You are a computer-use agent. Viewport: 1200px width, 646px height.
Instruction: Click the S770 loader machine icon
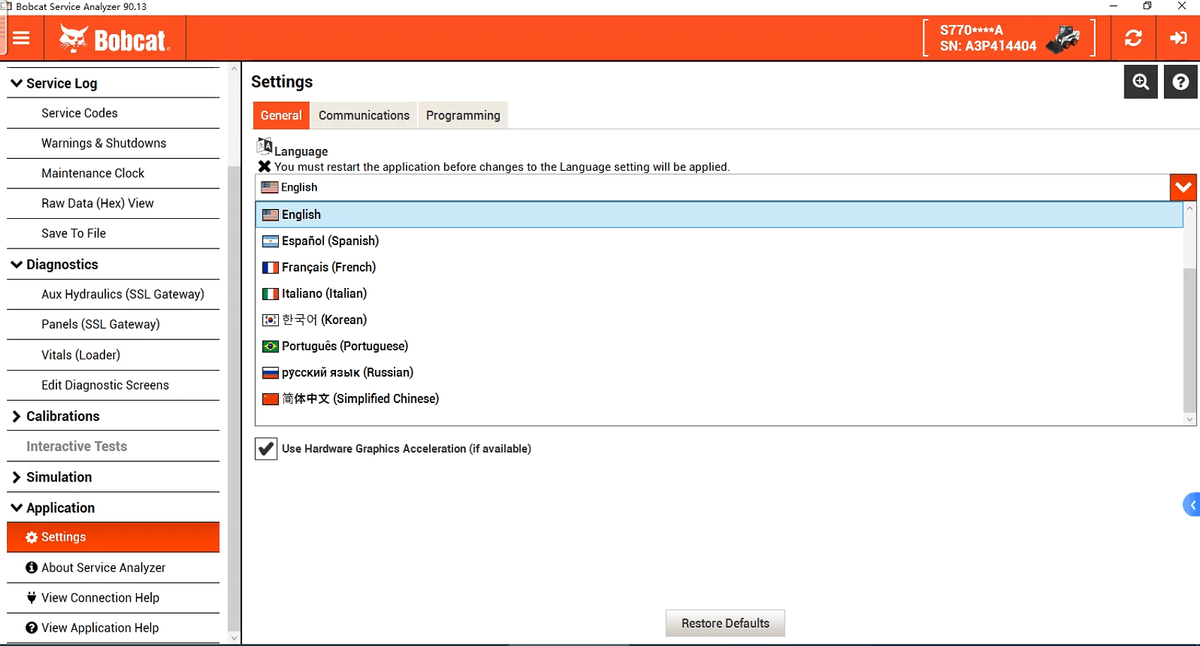click(x=1062, y=39)
